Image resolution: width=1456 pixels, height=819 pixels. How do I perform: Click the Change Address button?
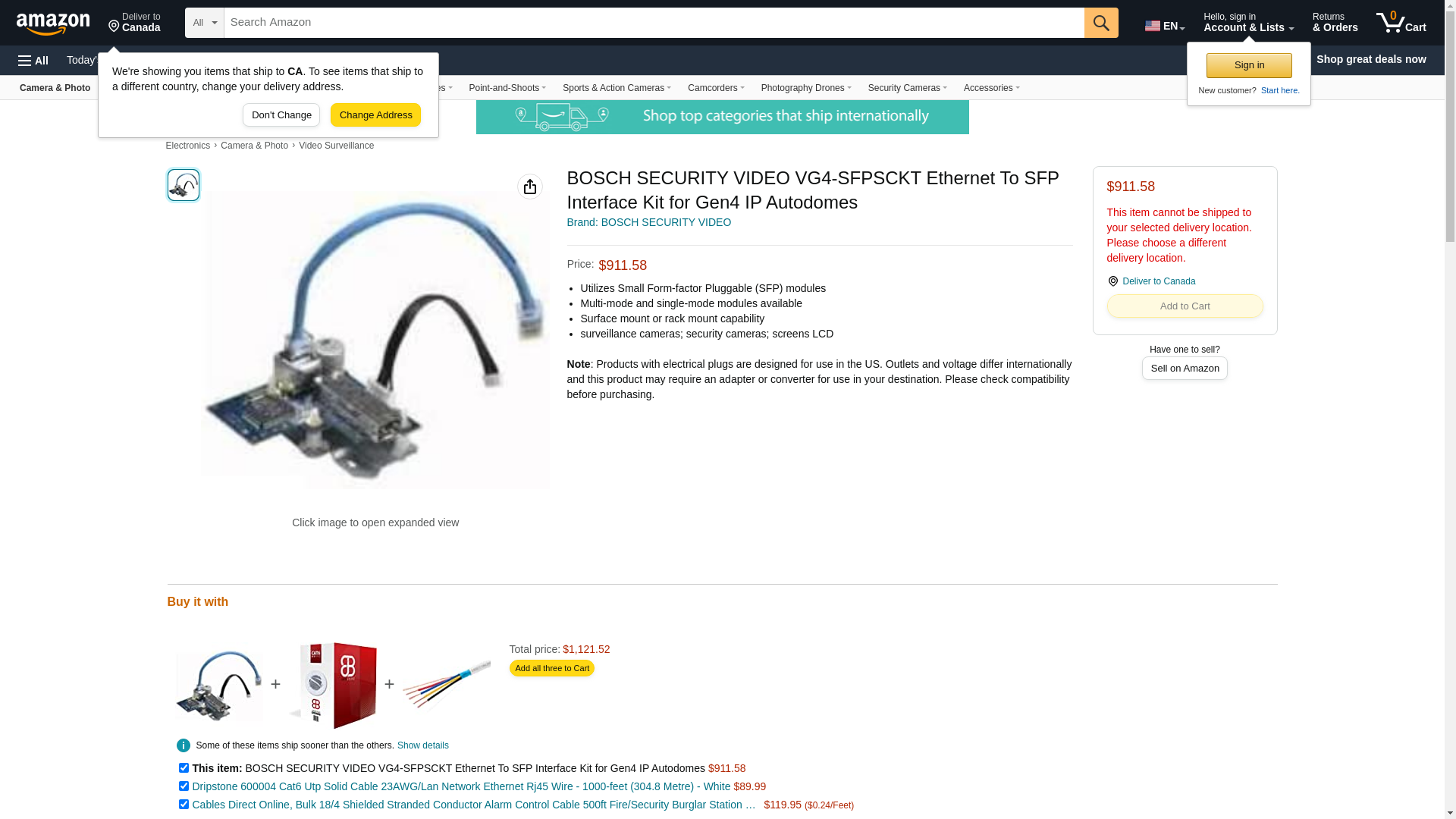pyautogui.click(x=376, y=115)
